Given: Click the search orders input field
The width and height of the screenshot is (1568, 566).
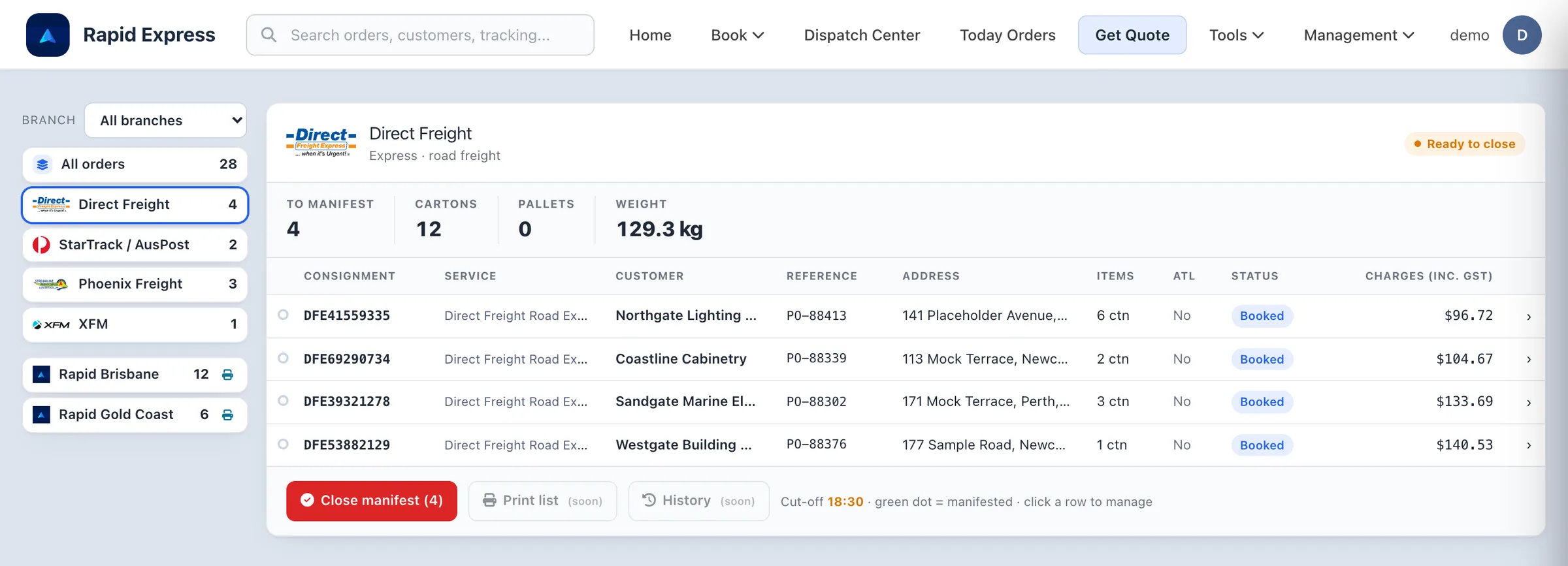Looking at the screenshot, I should tap(420, 35).
